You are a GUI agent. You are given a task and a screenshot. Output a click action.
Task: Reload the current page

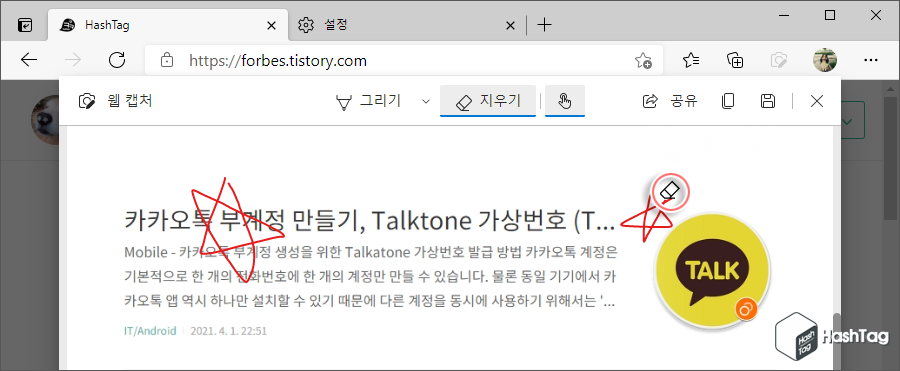click(117, 60)
